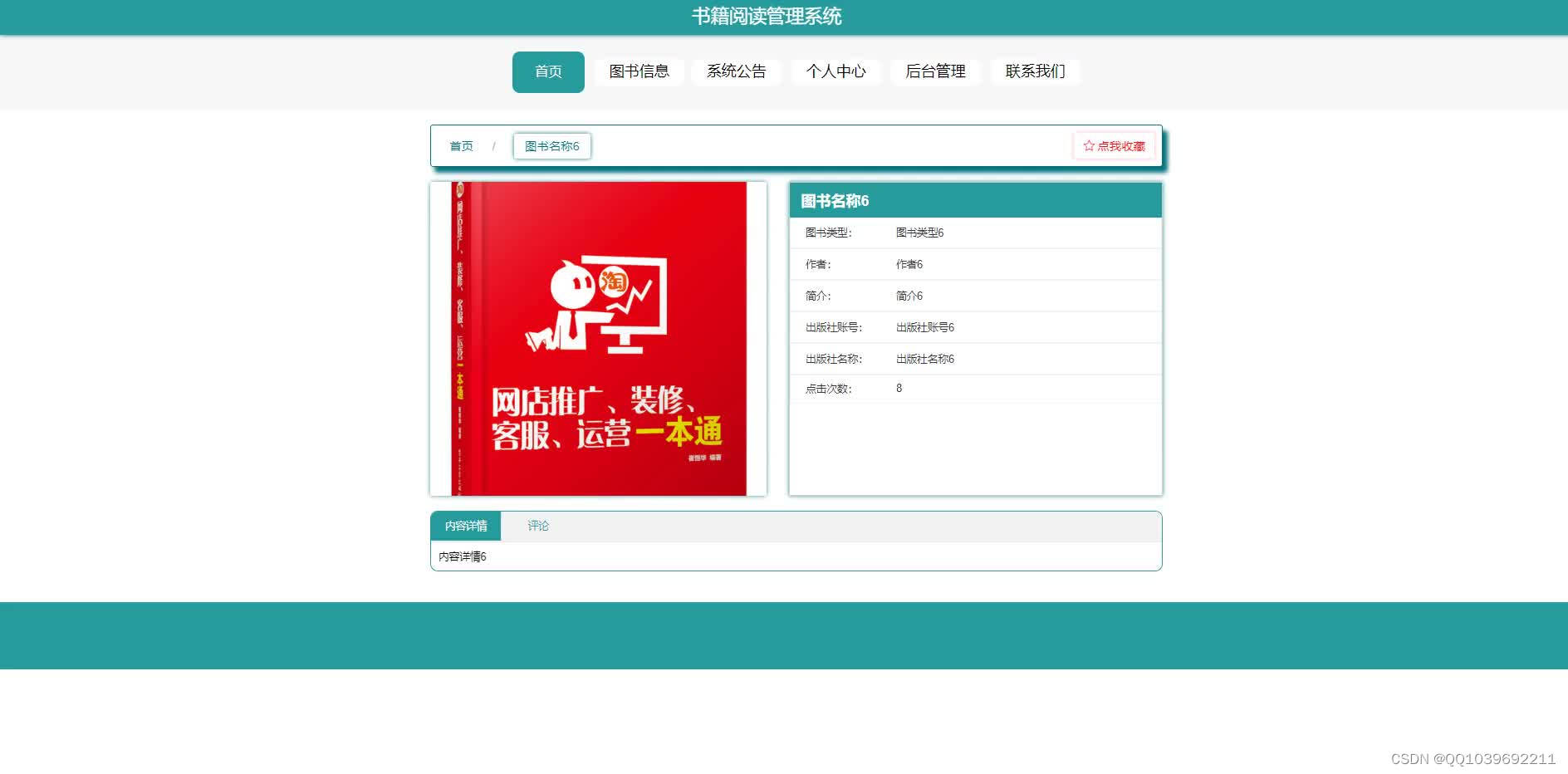Switch to the 内容详情 tab
1568x774 pixels.
click(x=463, y=525)
